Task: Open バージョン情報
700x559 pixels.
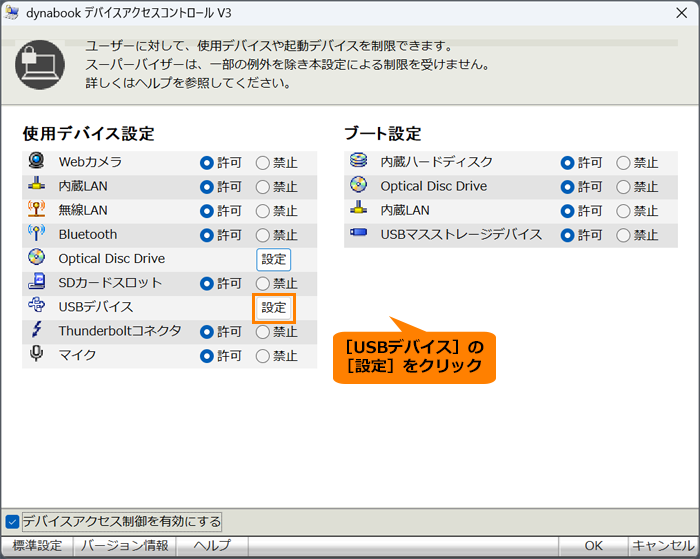Action: click(125, 546)
